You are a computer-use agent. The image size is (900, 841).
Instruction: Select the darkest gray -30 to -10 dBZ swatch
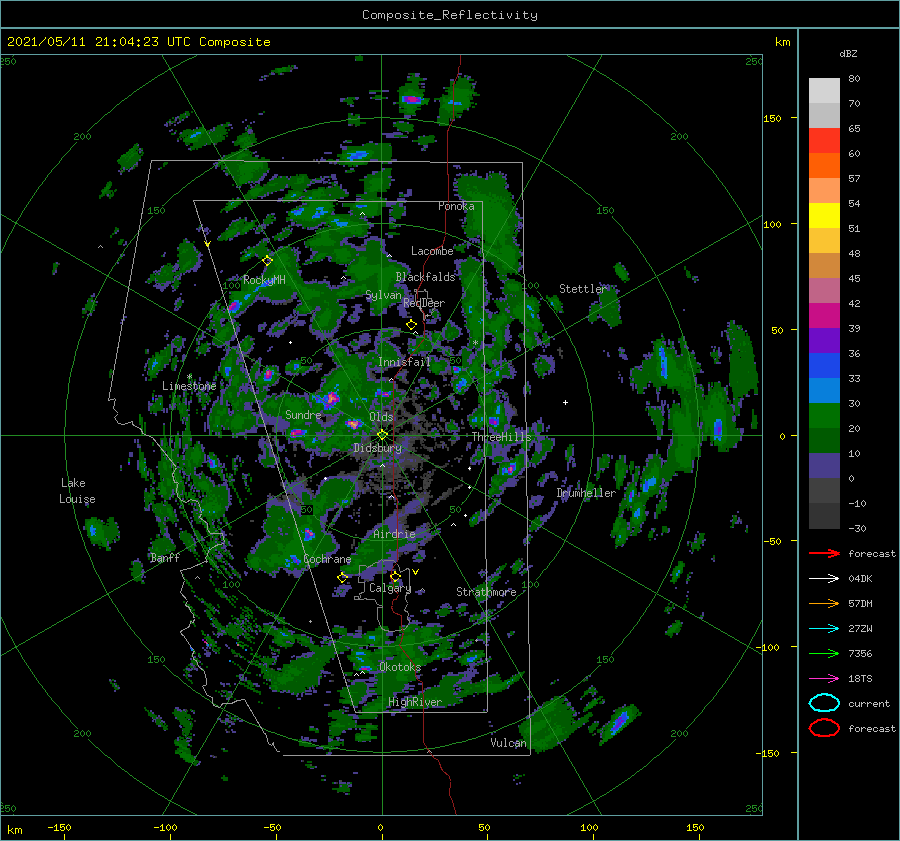[824, 516]
